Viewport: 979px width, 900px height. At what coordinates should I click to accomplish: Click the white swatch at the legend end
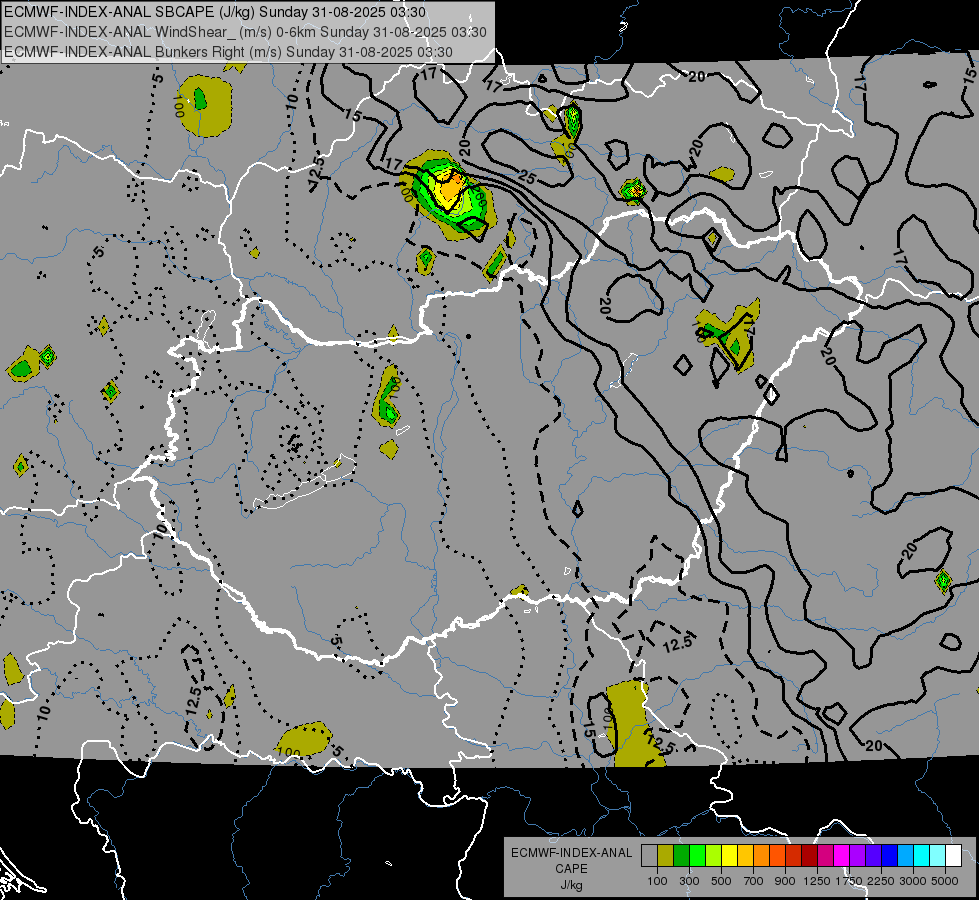point(953,855)
